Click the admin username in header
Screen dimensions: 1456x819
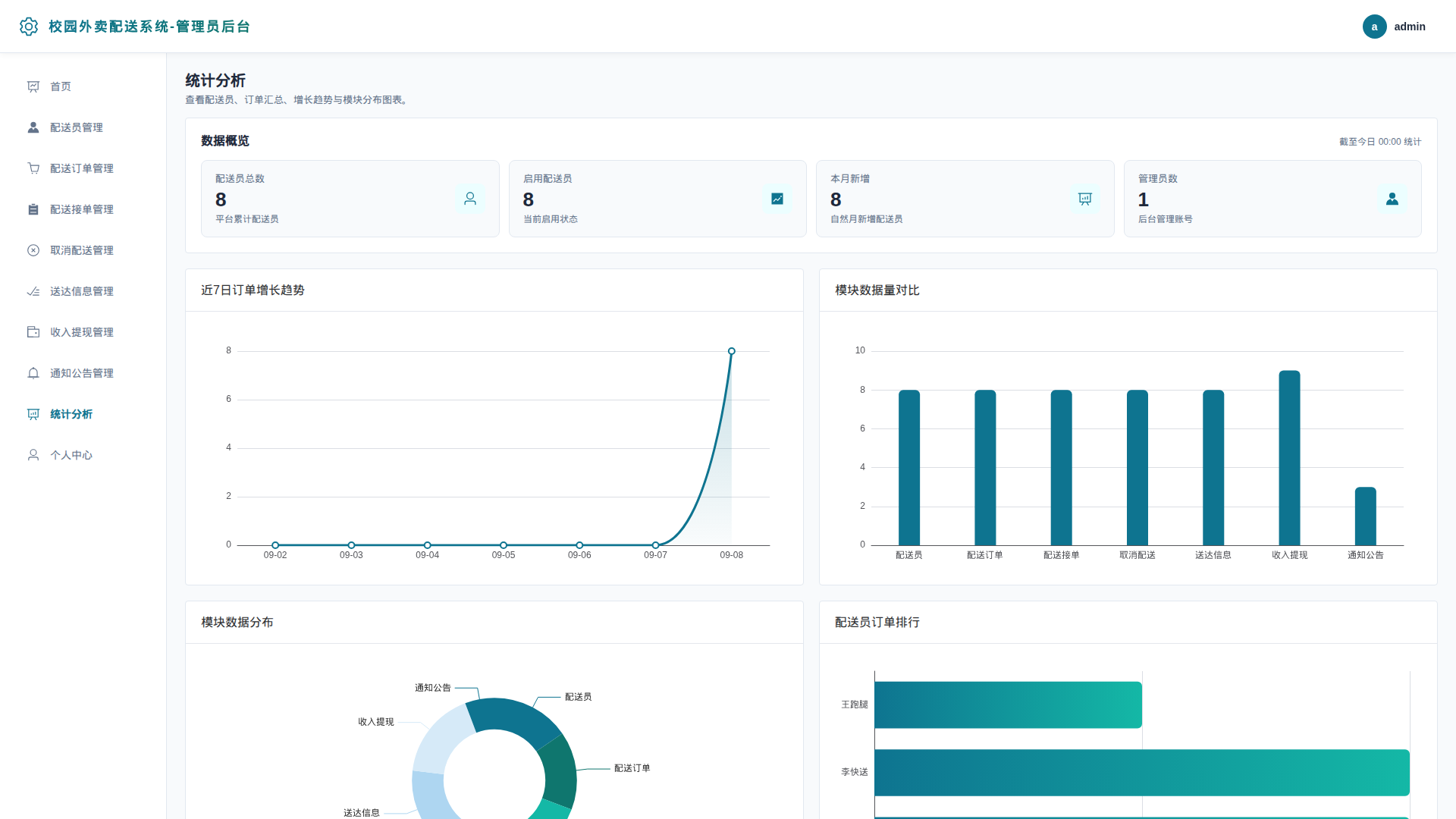[1410, 27]
